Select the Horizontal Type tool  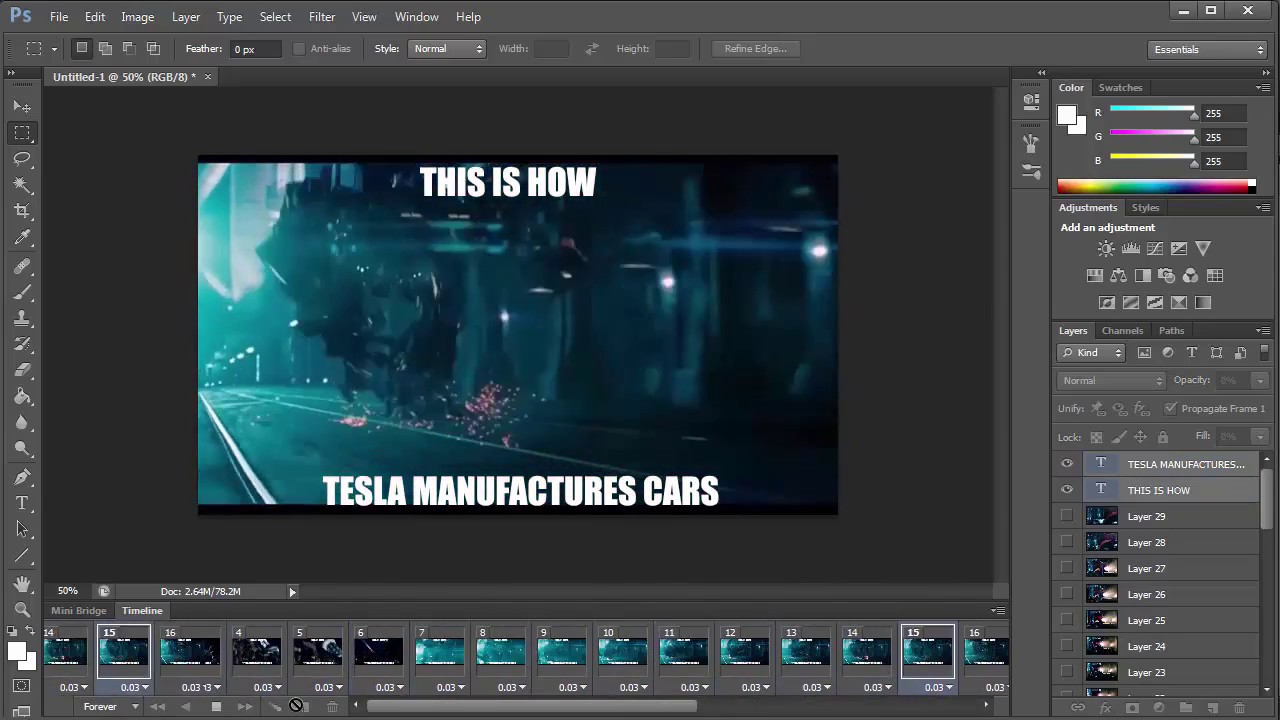(x=22, y=503)
